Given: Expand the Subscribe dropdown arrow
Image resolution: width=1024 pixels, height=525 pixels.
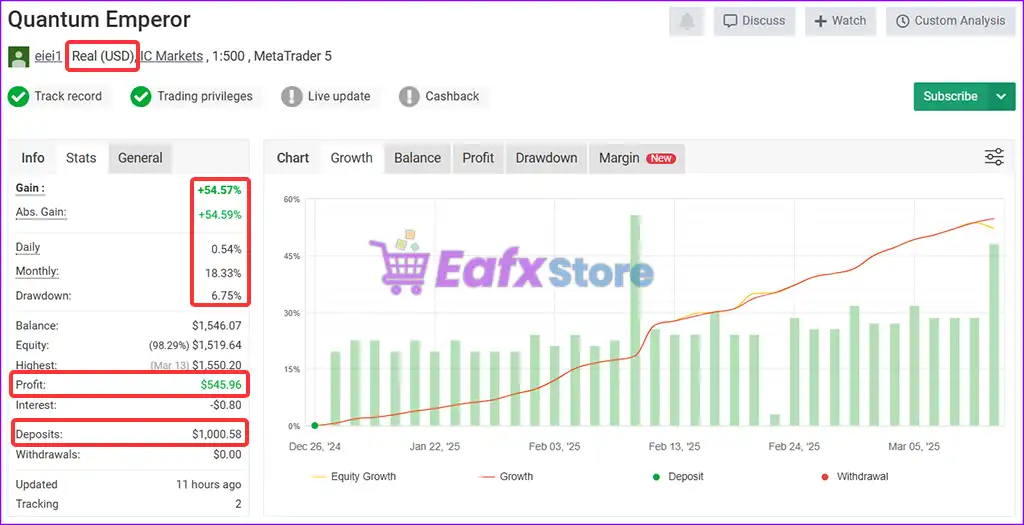Looking at the screenshot, I should [x=1001, y=97].
